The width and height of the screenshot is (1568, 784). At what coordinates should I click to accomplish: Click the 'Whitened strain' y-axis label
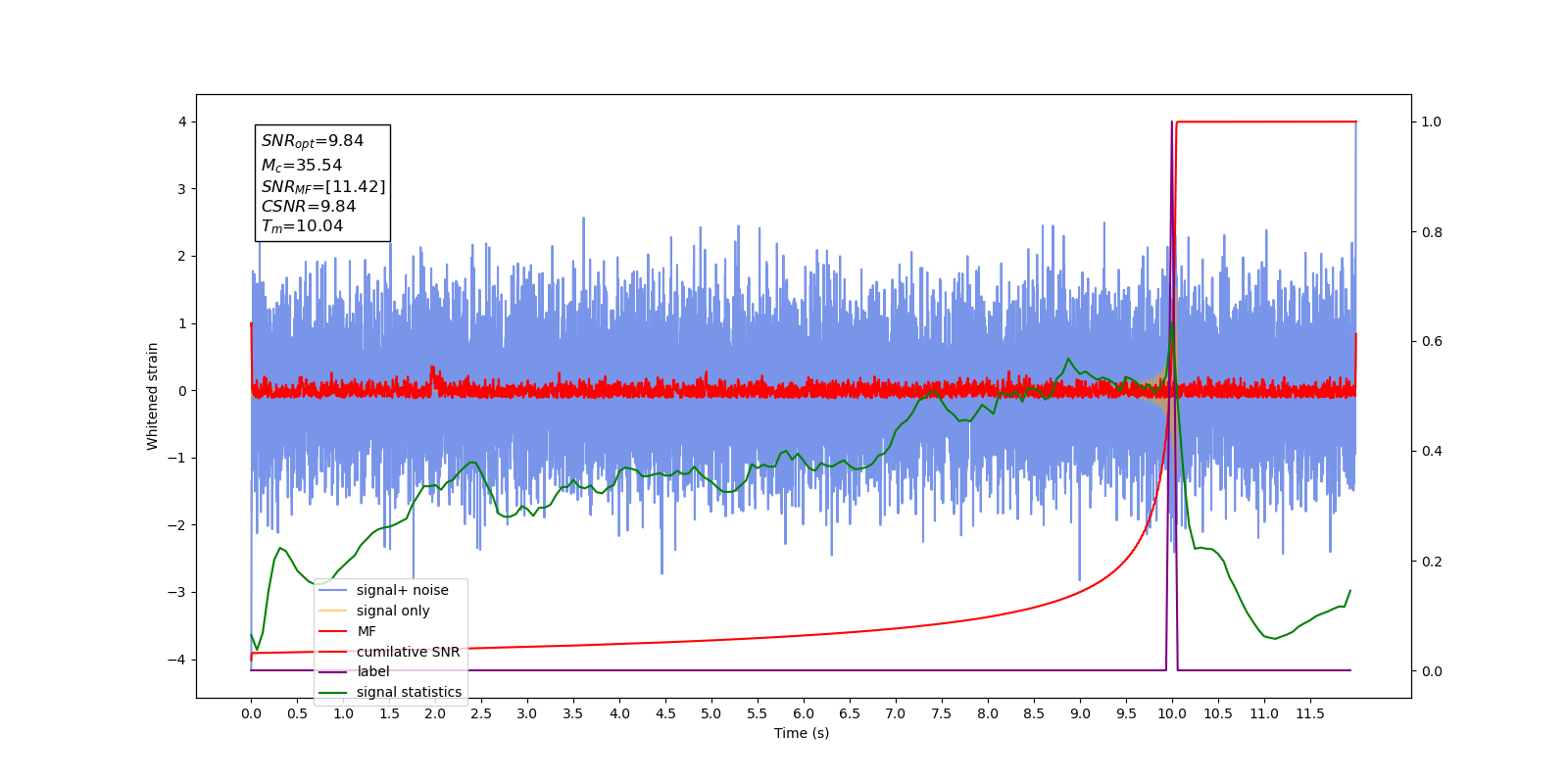point(152,396)
